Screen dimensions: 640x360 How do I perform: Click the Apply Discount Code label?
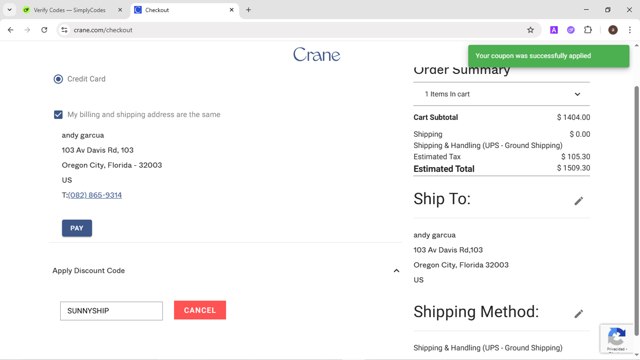(89, 271)
